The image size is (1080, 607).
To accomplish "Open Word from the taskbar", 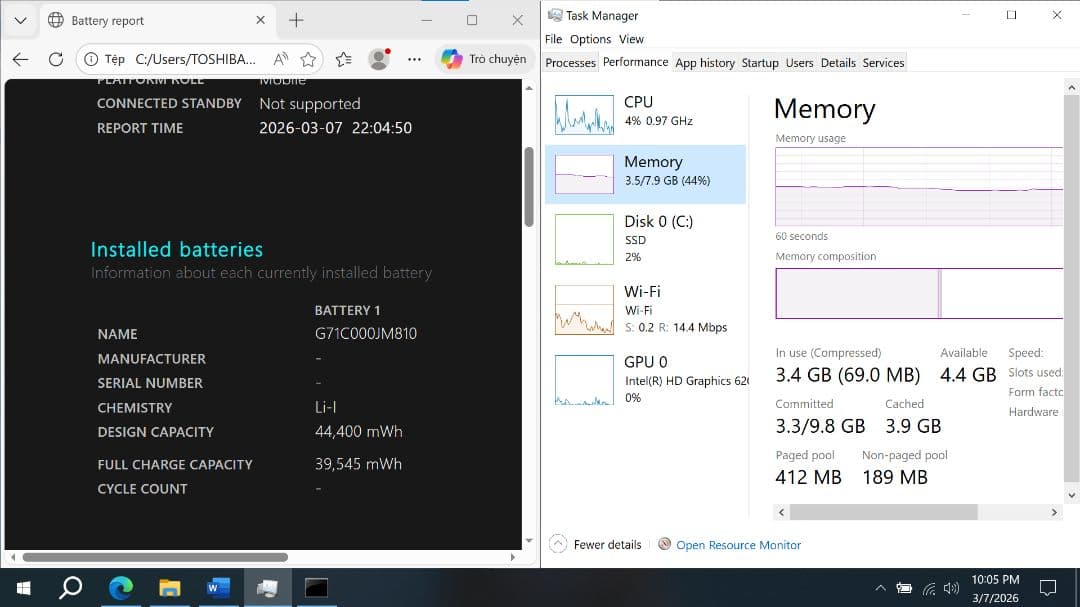I will [x=218, y=588].
